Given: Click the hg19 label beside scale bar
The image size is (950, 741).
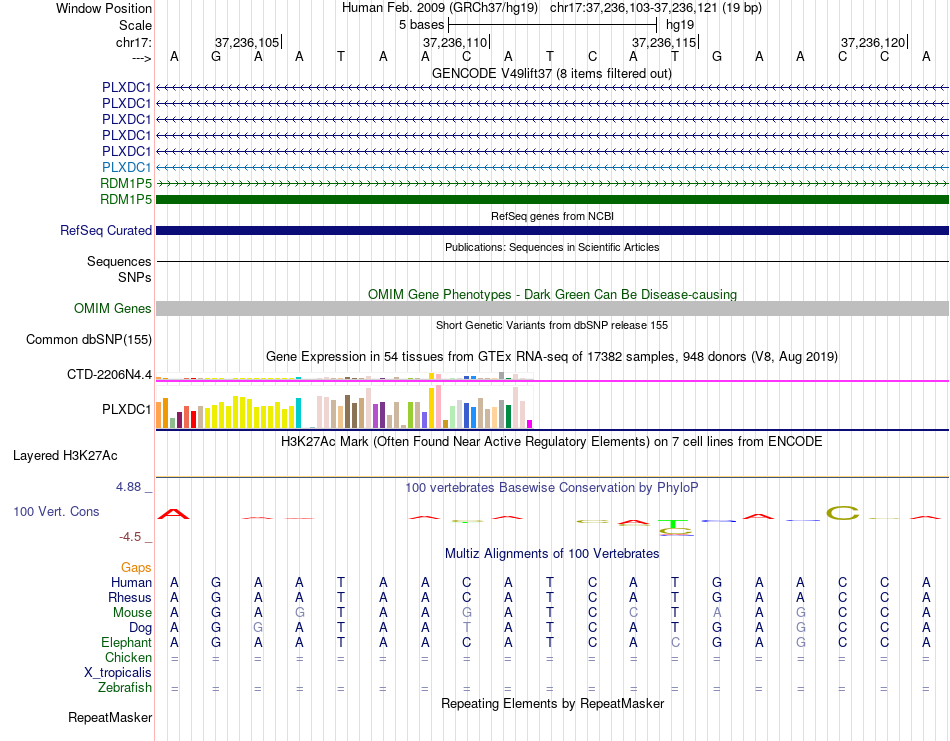Looking at the screenshot, I should [680, 25].
